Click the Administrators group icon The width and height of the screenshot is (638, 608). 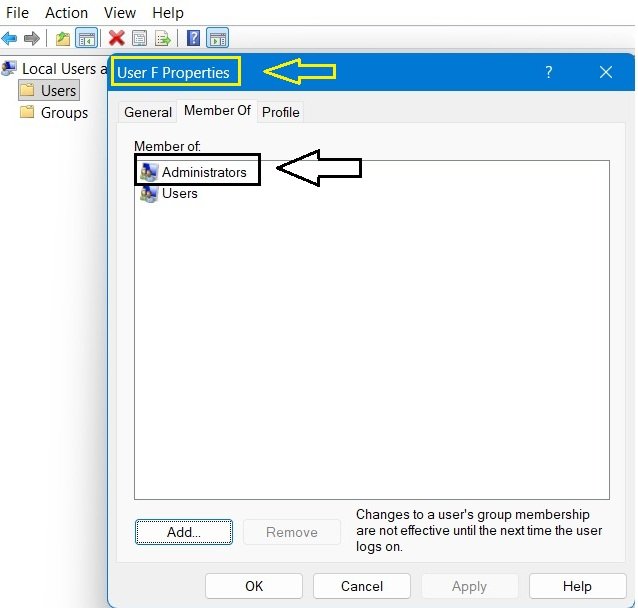[x=149, y=172]
